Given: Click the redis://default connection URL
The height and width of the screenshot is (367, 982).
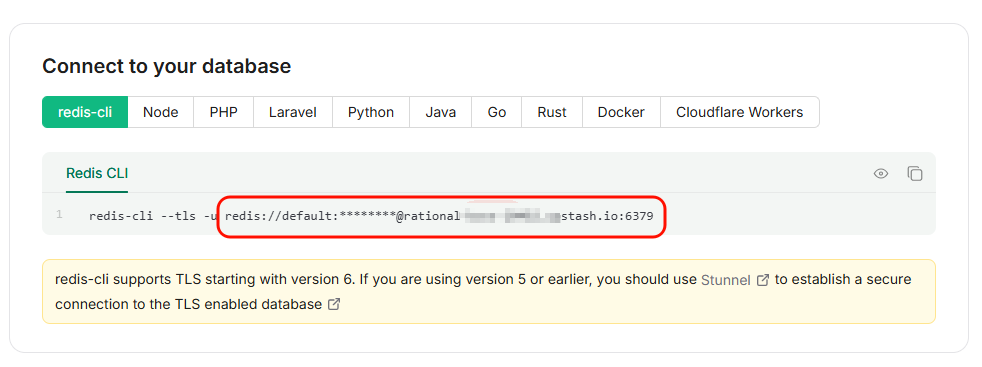Looking at the screenshot, I should point(439,217).
